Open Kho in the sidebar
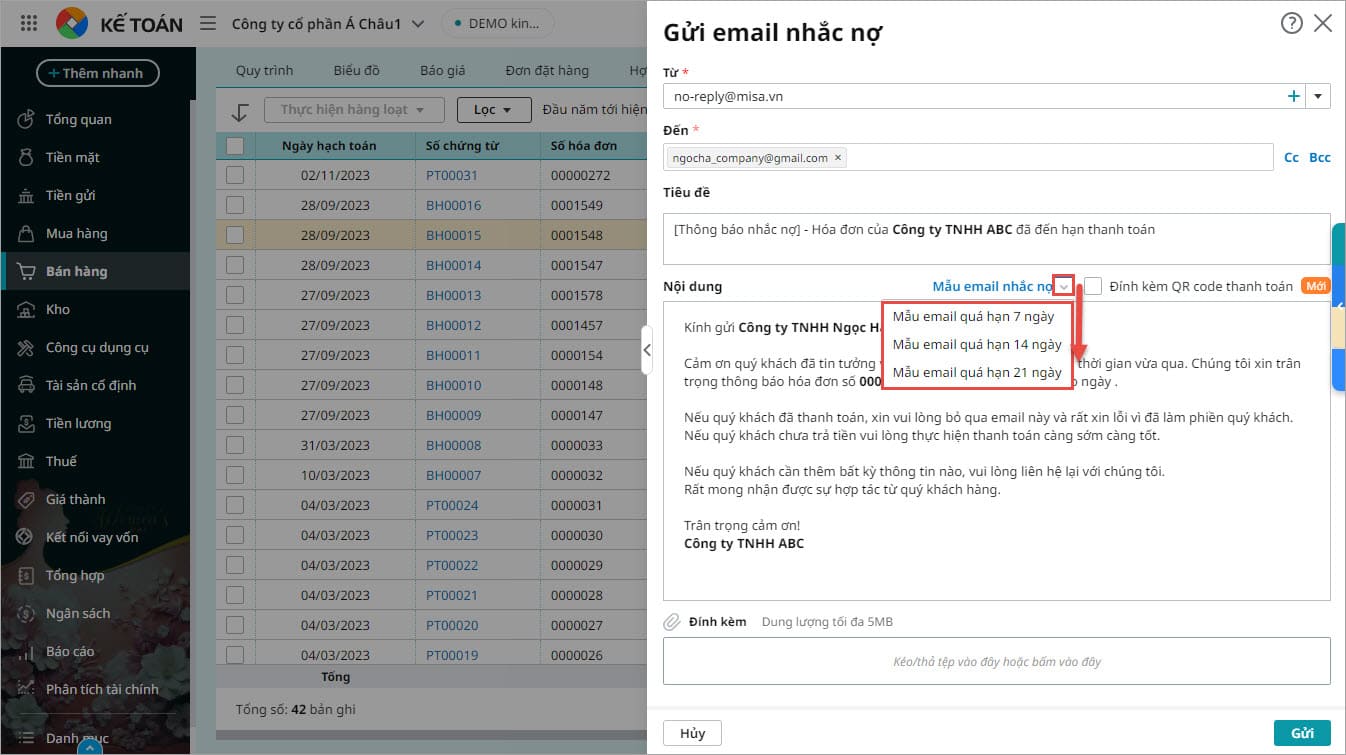Viewport: 1346px width, 755px height. click(x=57, y=309)
